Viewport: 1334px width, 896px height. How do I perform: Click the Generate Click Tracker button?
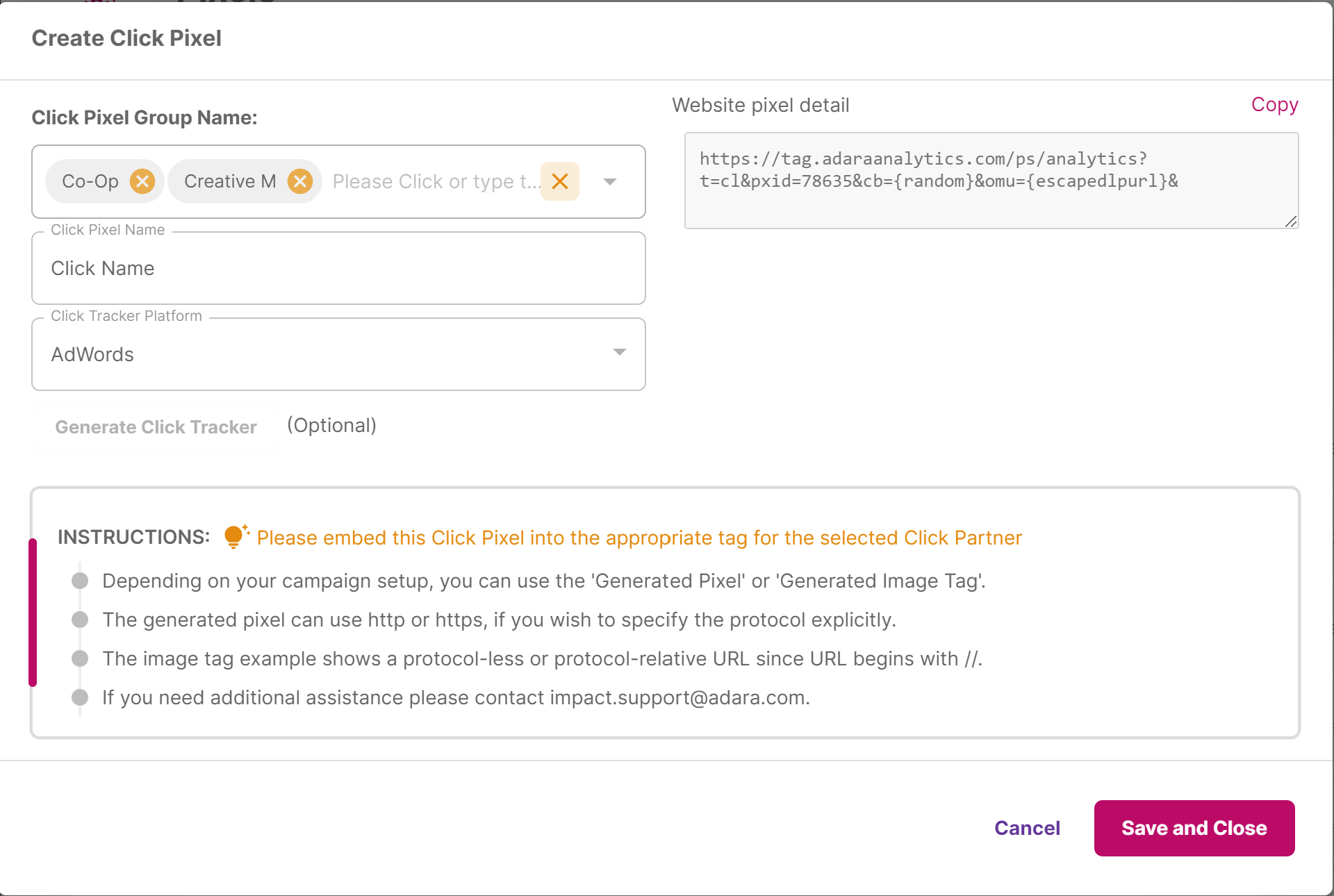(156, 427)
